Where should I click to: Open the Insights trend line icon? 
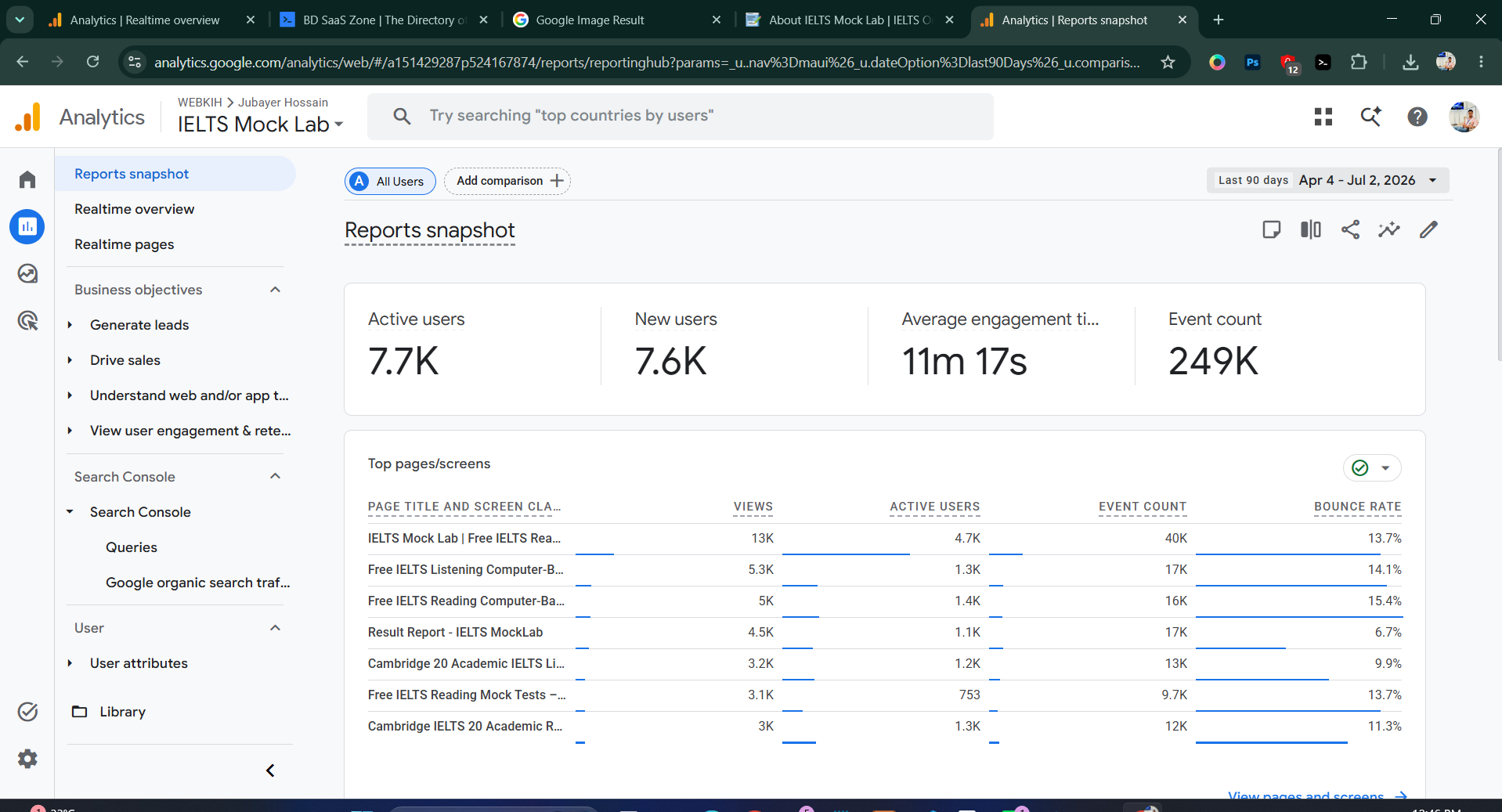pos(1389,229)
